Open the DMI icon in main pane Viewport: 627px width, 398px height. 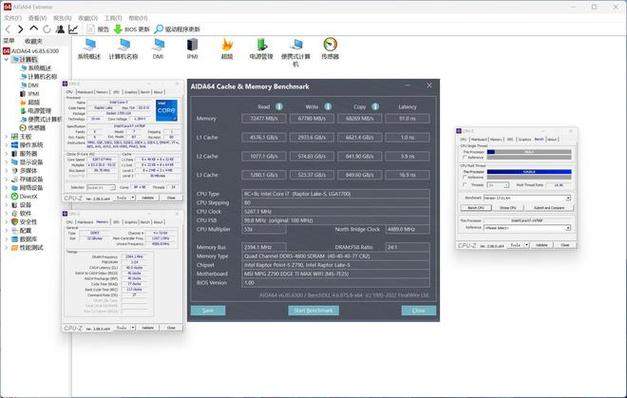pos(158,49)
